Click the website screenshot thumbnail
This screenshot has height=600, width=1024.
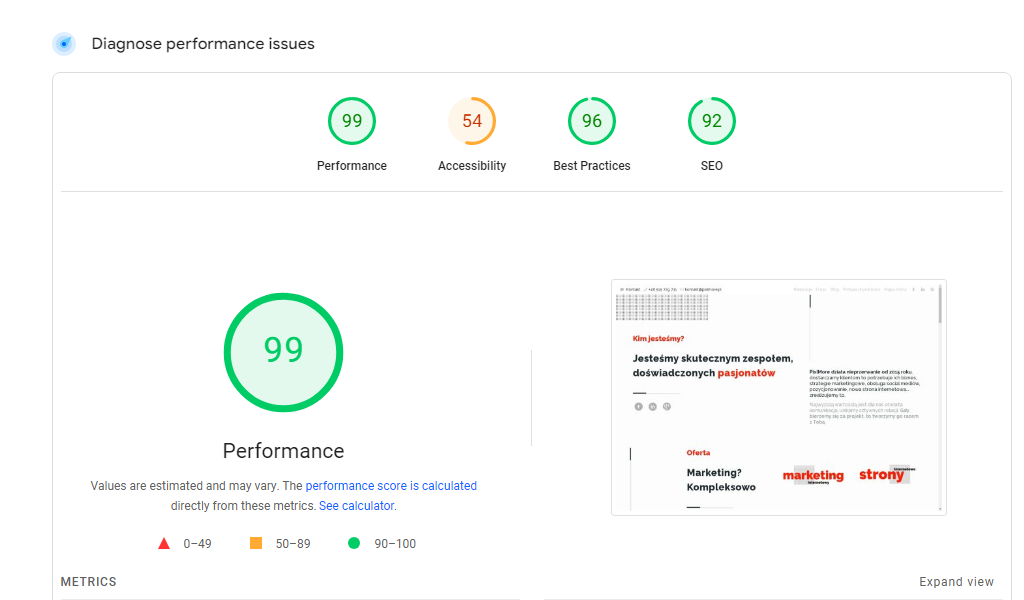coord(778,397)
